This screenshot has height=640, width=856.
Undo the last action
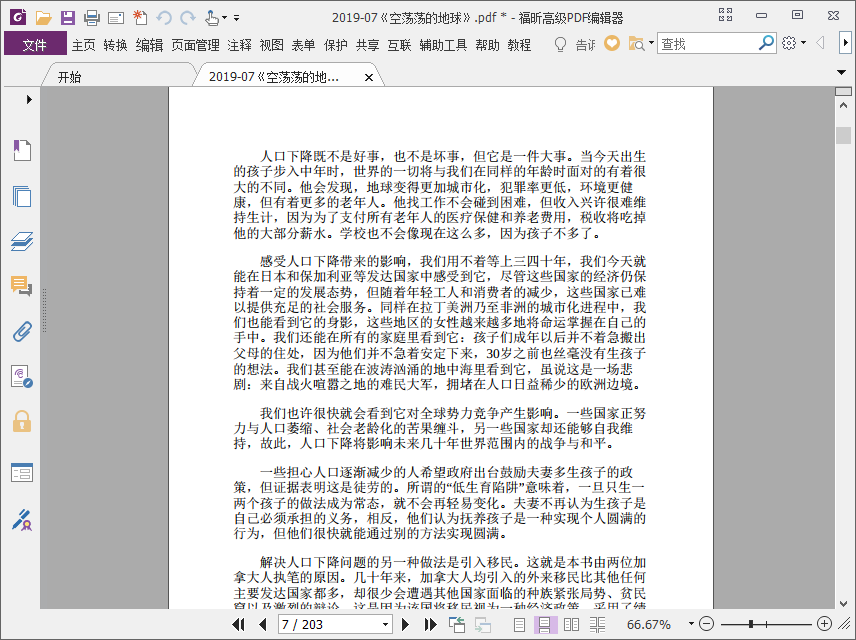(x=164, y=18)
